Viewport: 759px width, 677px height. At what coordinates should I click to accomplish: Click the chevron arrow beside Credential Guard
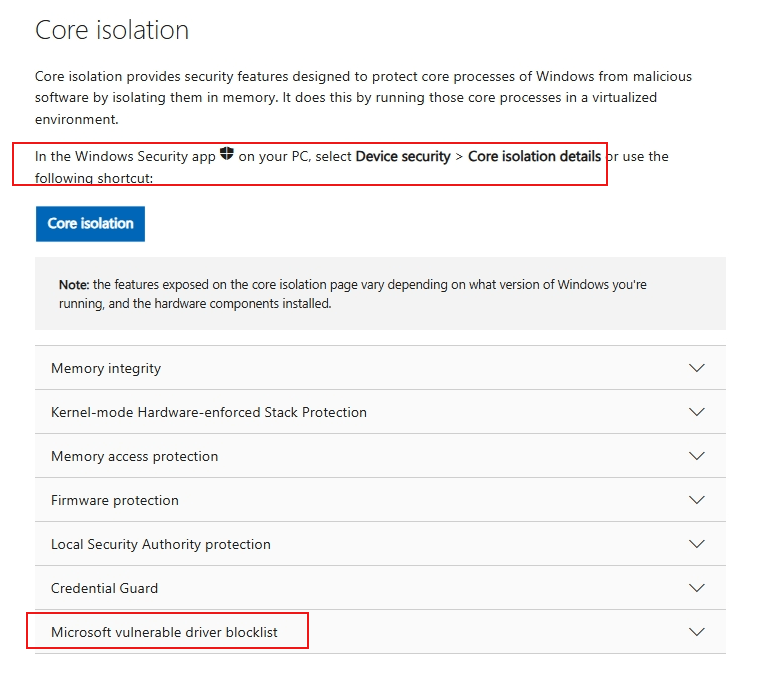pos(697,588)
